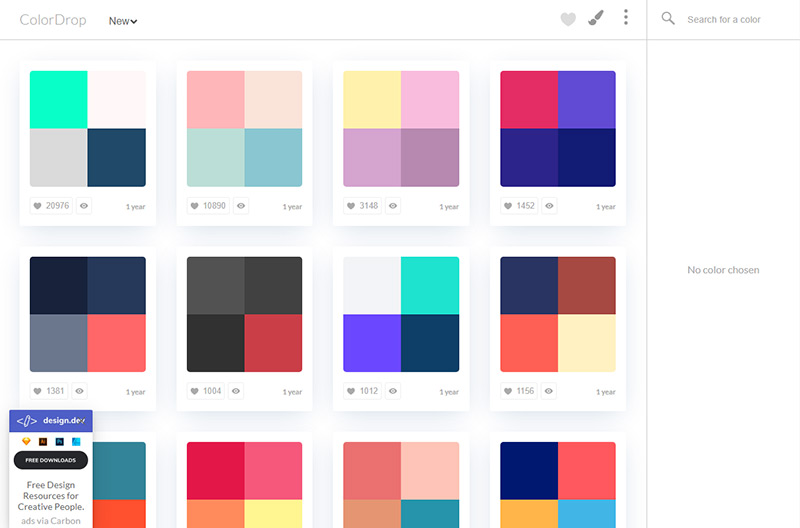This screenshot has width=800, height=528.
Task: Pick the coral red swatch in 1381 palette
Action: point(116,343)
